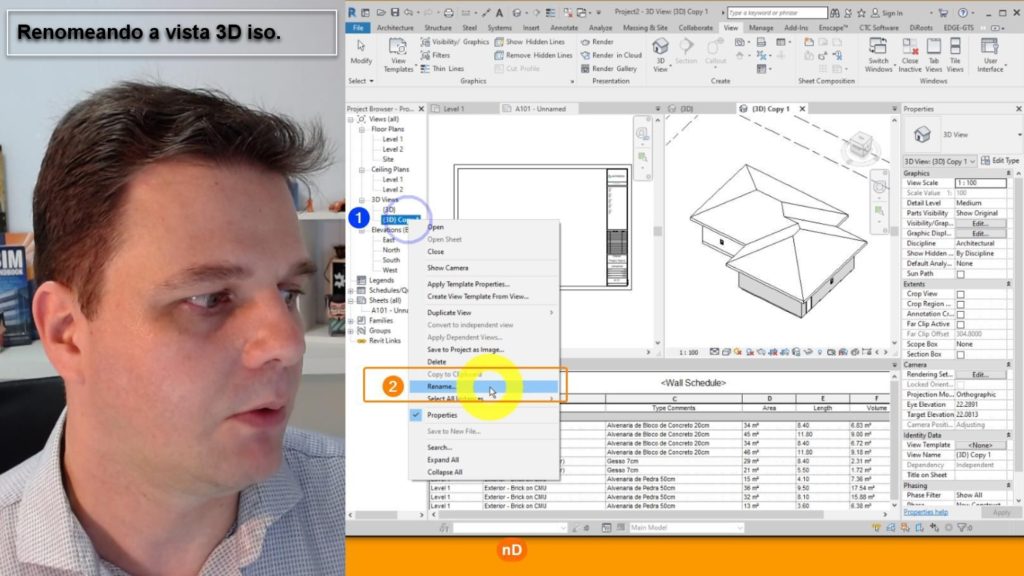Check the Section Box option
Image resolution: width=1024 pixels, height=576 pixels.
pyautogui.click(x=961, y=354)
